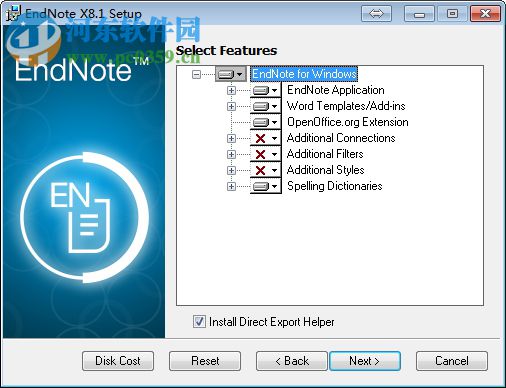
Task: Select the Additional Connections feature label
Action: click(x=341, y=138)
